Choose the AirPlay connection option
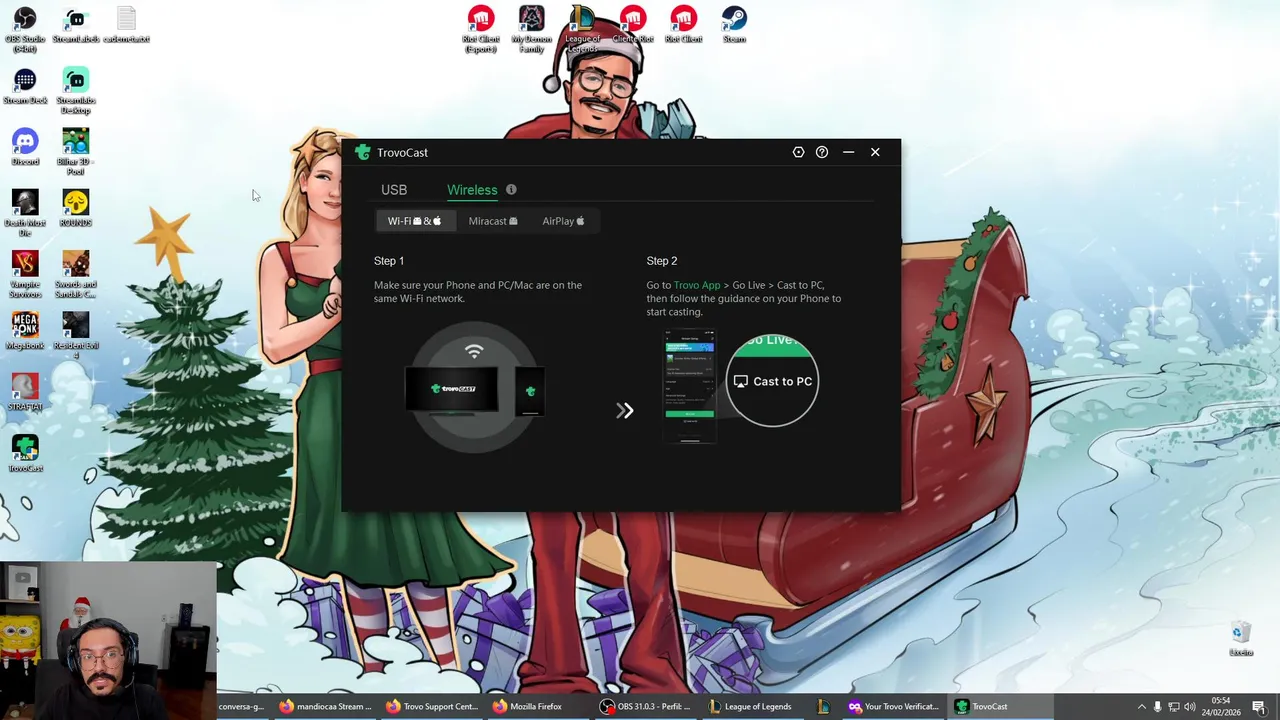 (x=563, y=221)
